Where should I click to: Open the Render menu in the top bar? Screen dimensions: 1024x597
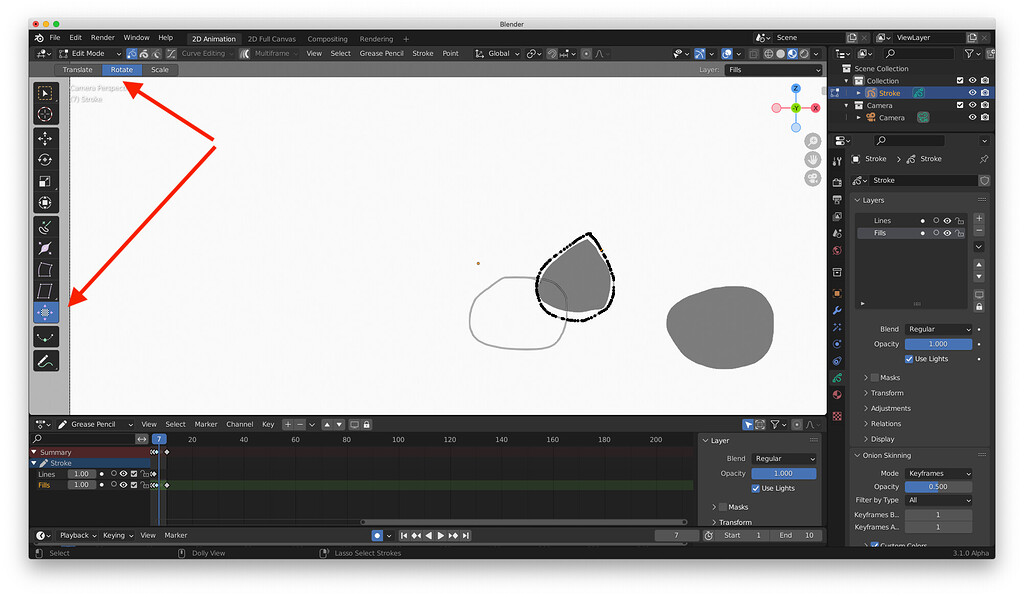coord(103,37)
